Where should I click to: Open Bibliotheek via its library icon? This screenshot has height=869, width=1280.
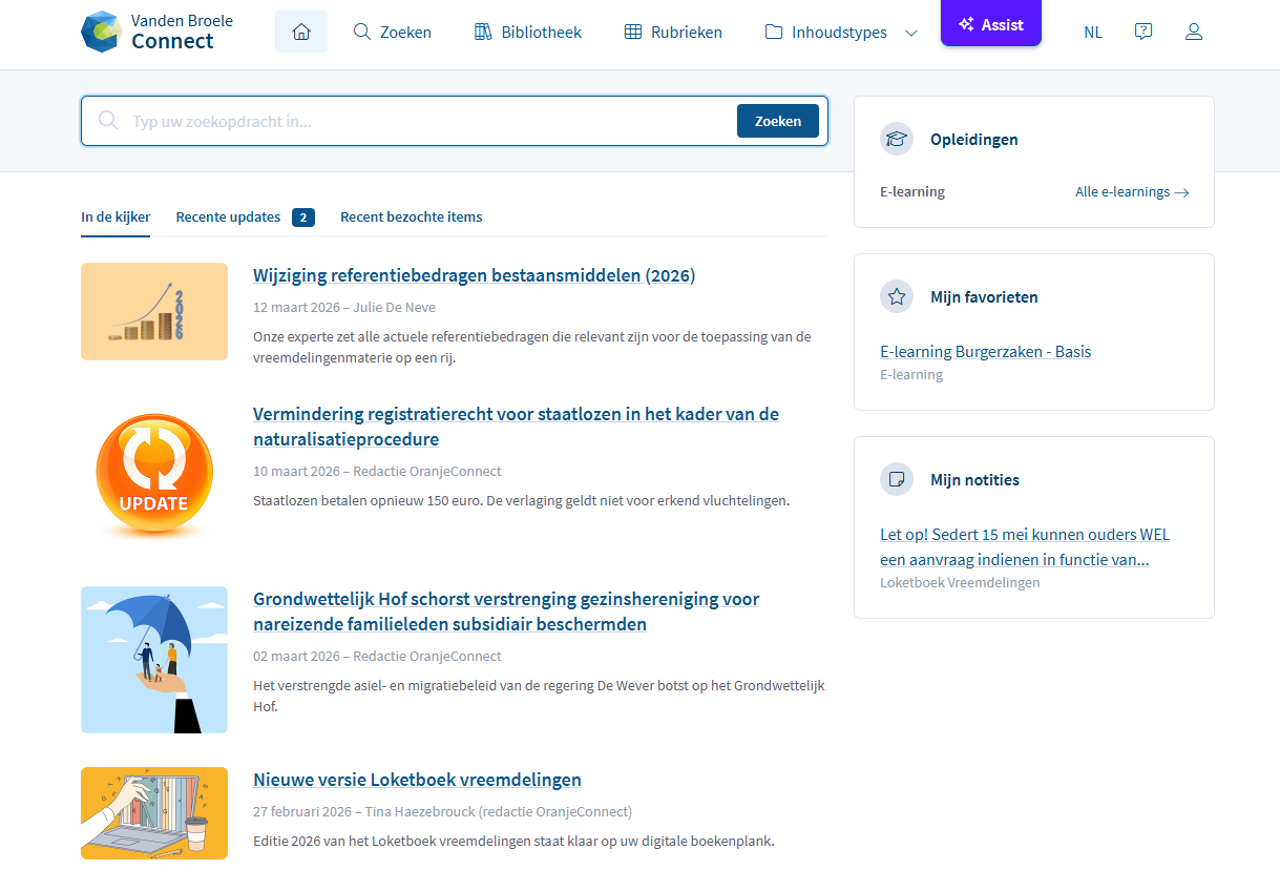tap(482, 32)
